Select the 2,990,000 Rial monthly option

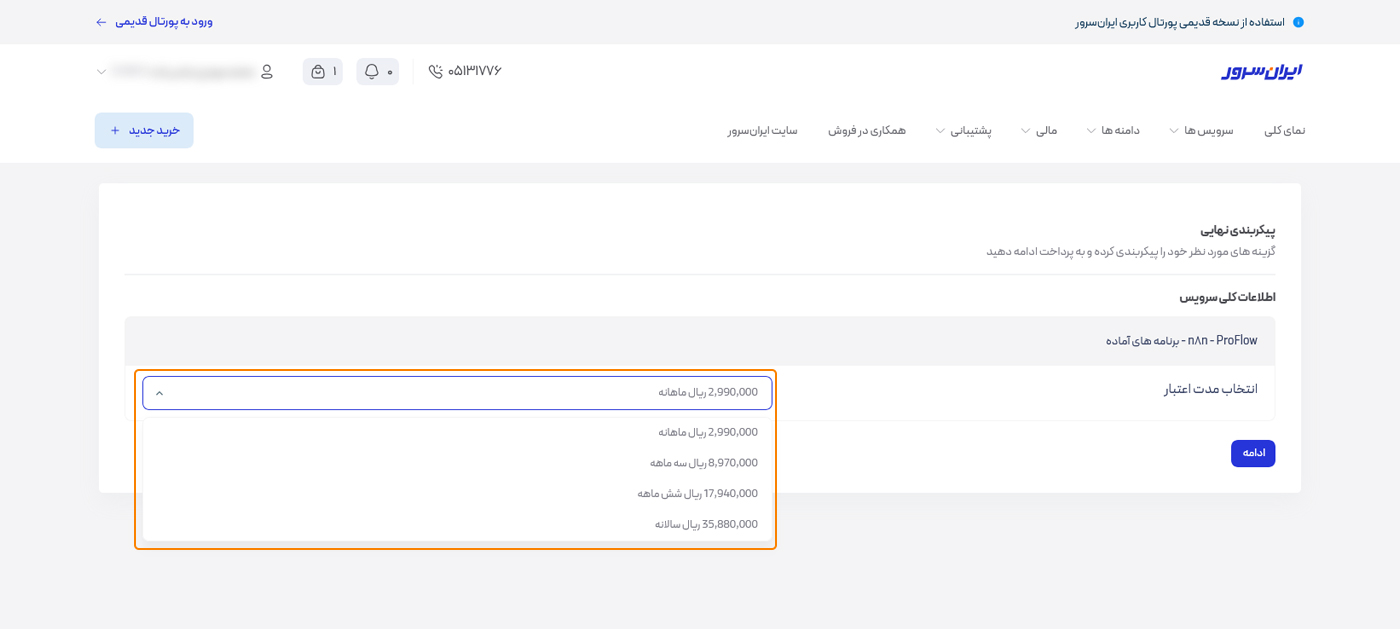[707, 432]
